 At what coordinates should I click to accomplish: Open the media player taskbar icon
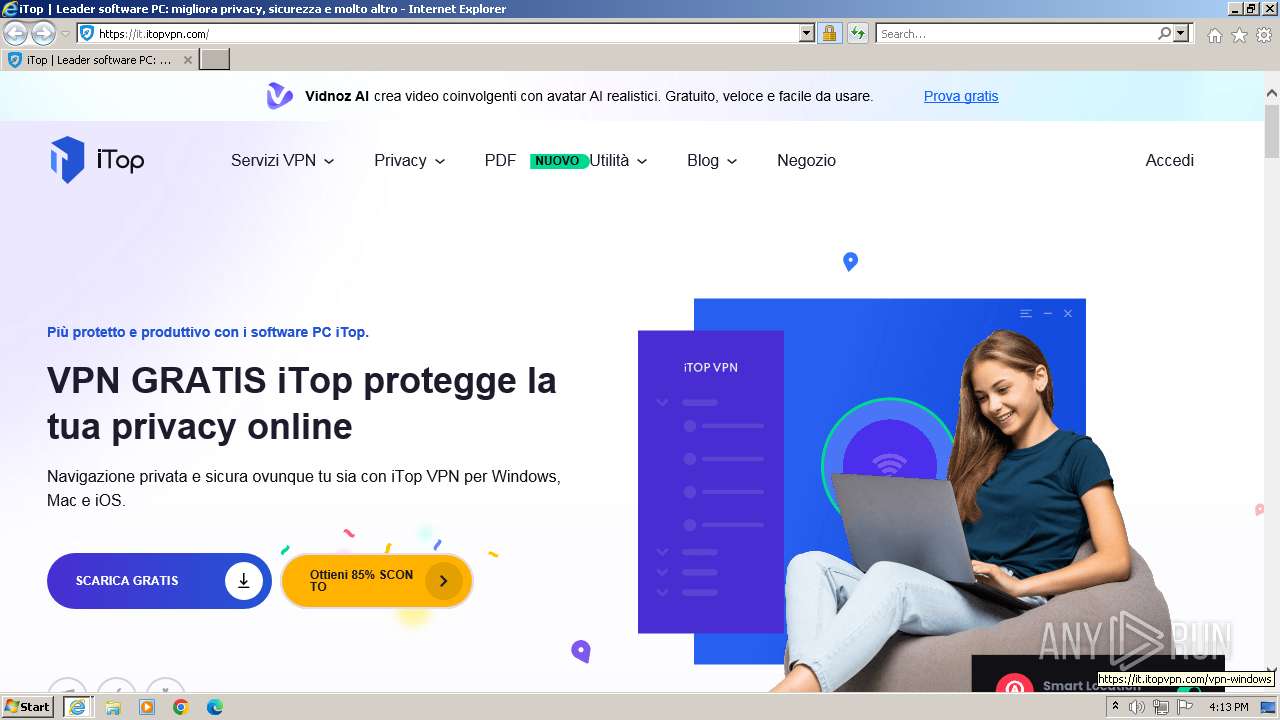click(147, 707)
